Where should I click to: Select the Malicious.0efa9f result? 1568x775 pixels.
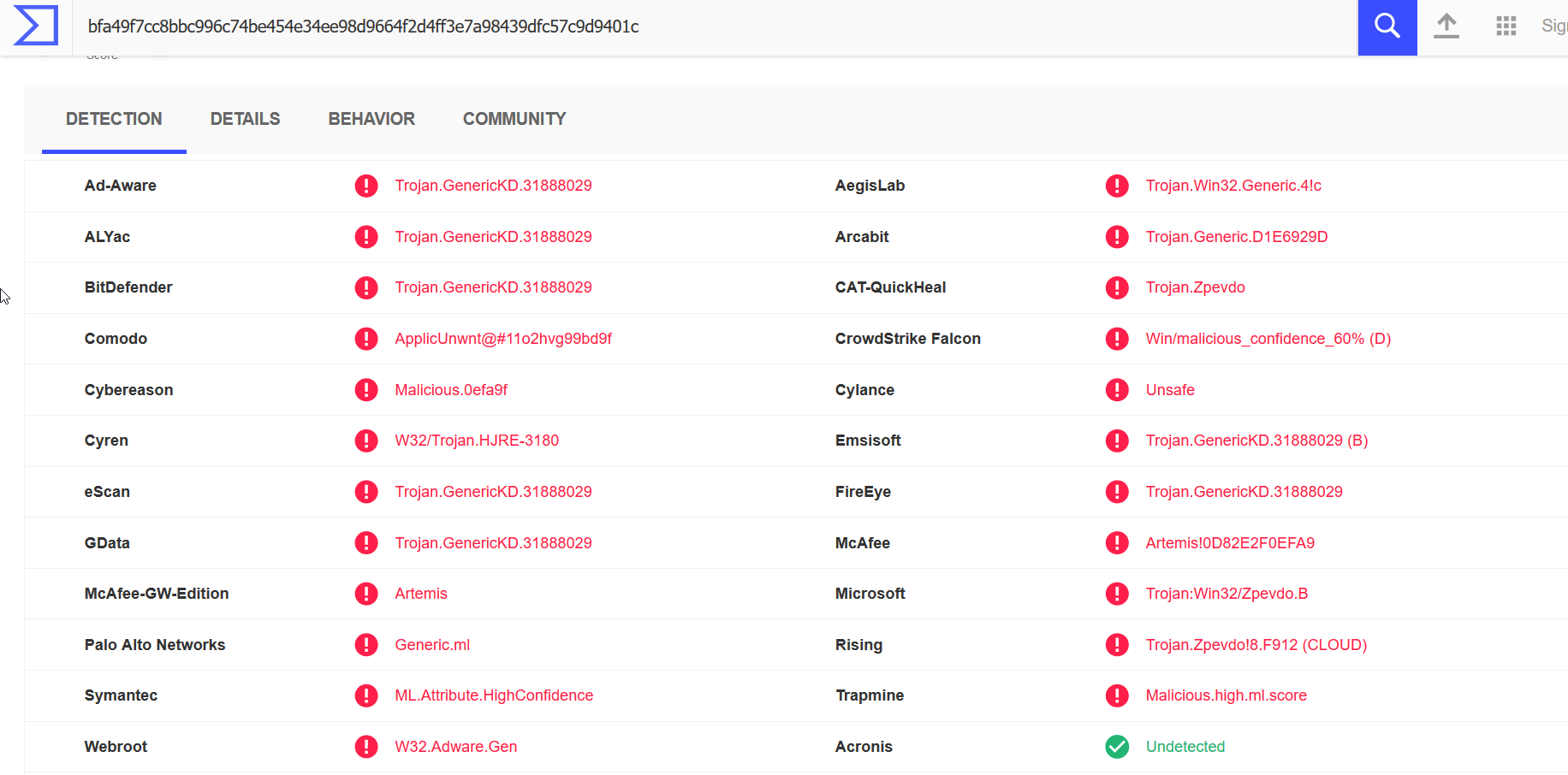[451, 390]
